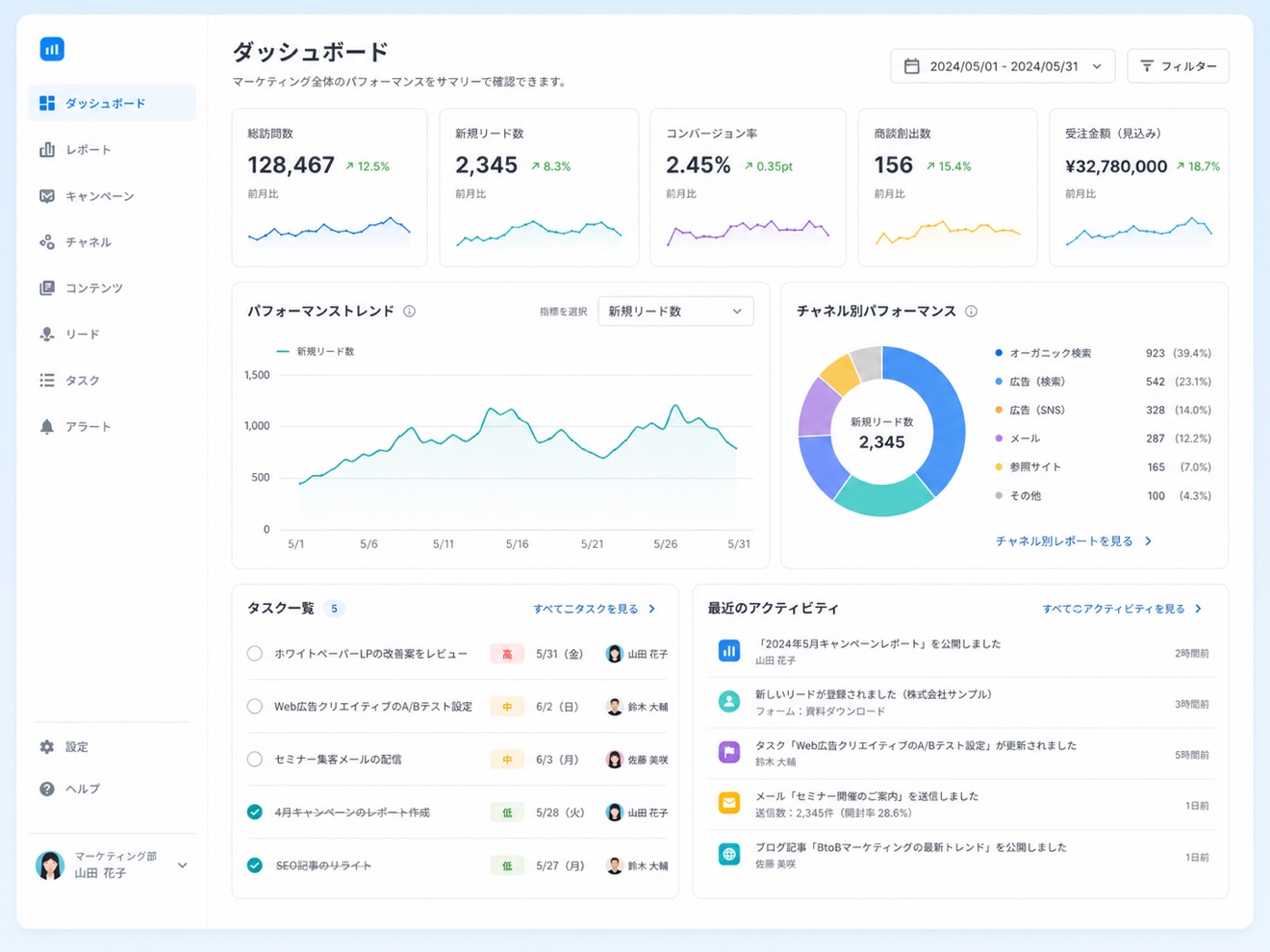1270x952 pixels.
Task: Click the teal globe blog activity icon
Action: click(x=729, y=854)
